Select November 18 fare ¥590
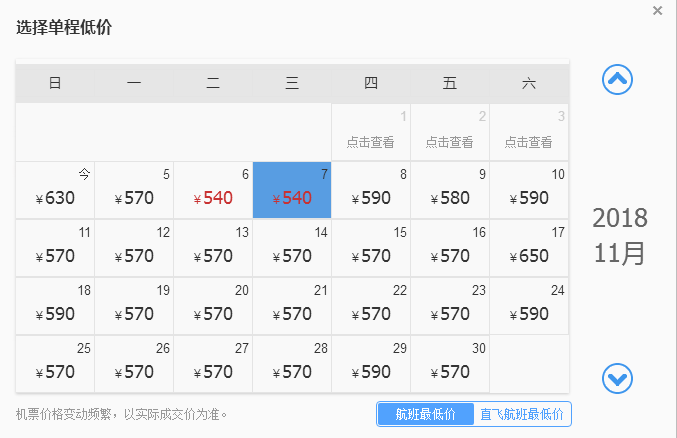Image resolution: width=677 pixels, height=438 pixels. coord(55,306)
